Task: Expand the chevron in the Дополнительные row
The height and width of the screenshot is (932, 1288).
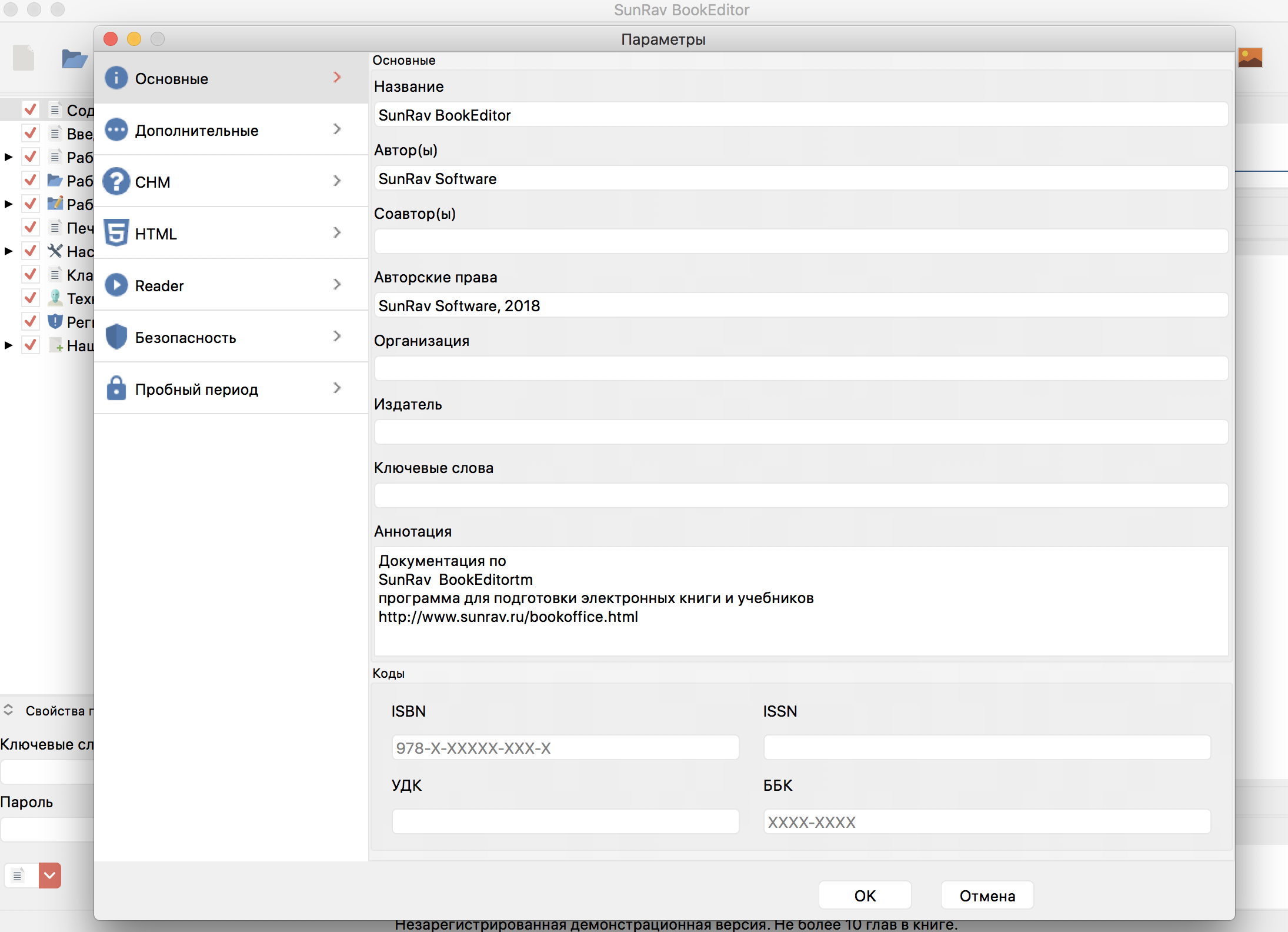Action: [337, 129]
